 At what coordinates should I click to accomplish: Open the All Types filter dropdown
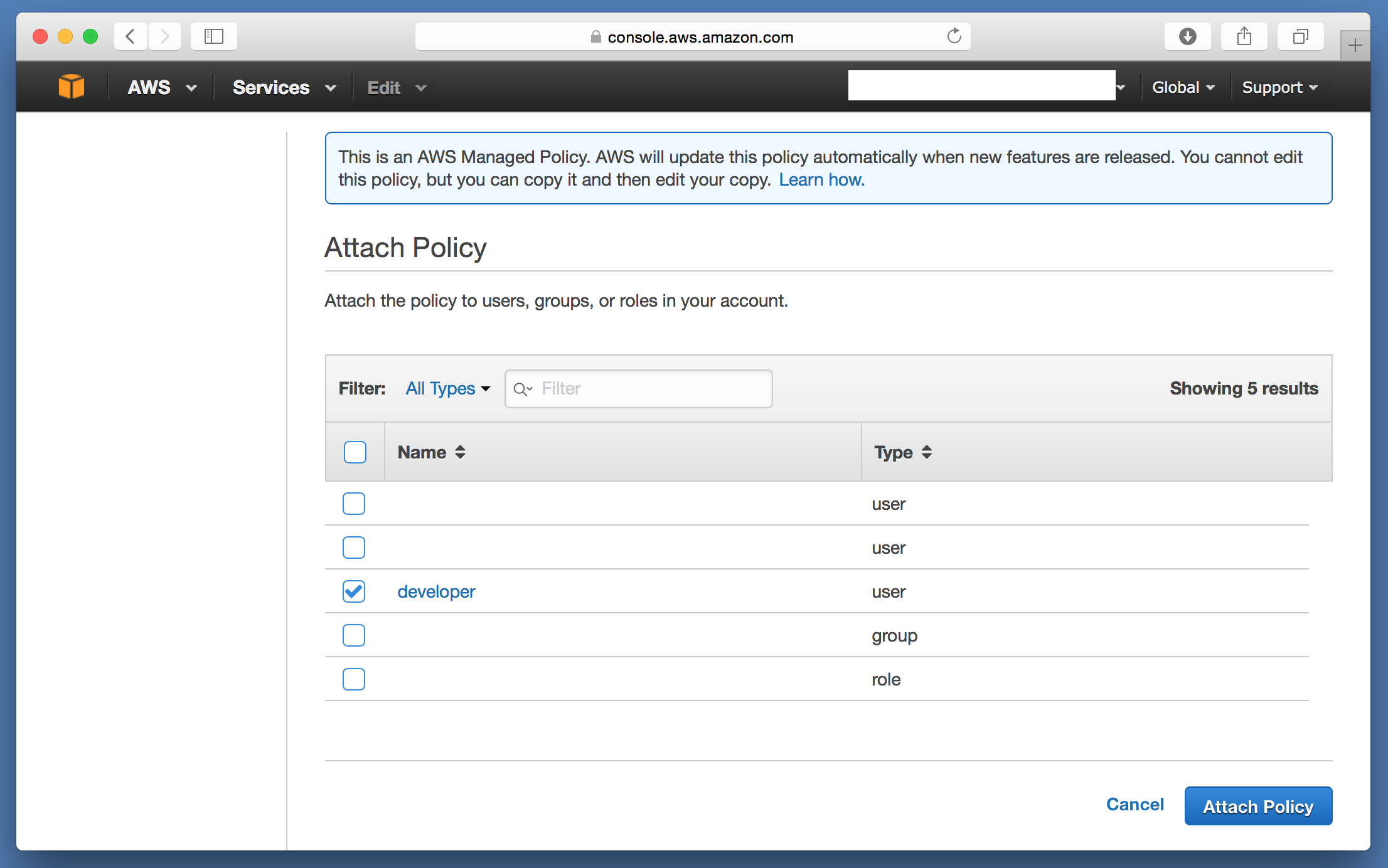(x=447, y=388)
